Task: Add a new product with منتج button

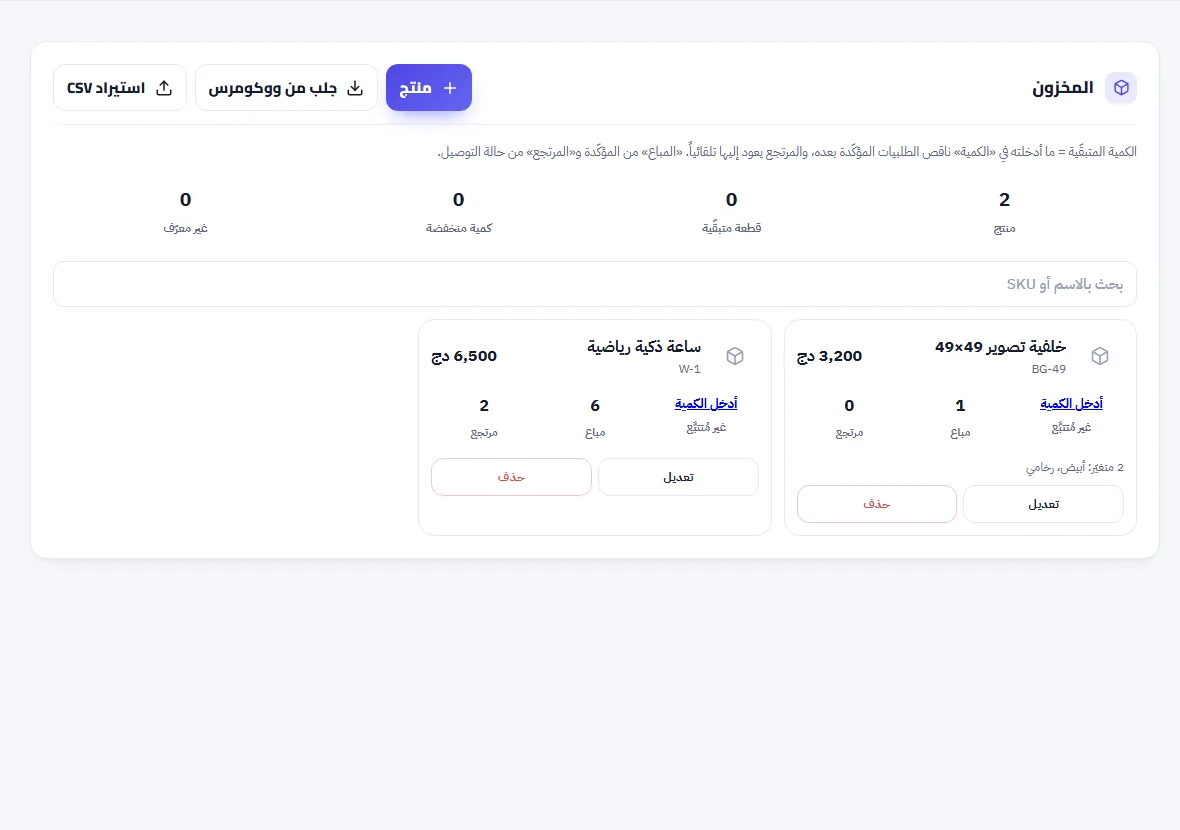Action: (429, 87)
